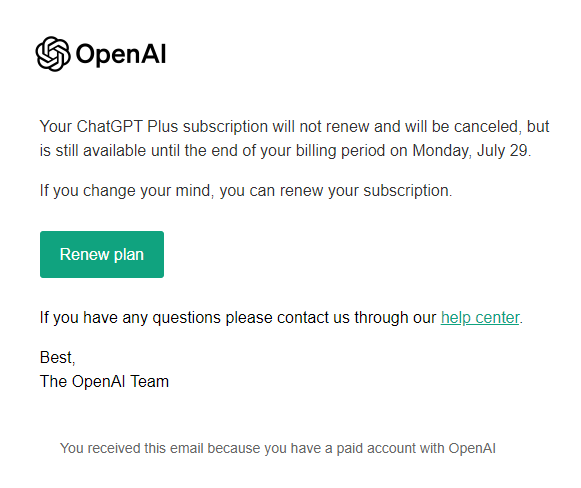Click 'paid account with OpenAI' footer words
Image resolution: width=581 pixels, height=488 pixels.
pos(416,448)
